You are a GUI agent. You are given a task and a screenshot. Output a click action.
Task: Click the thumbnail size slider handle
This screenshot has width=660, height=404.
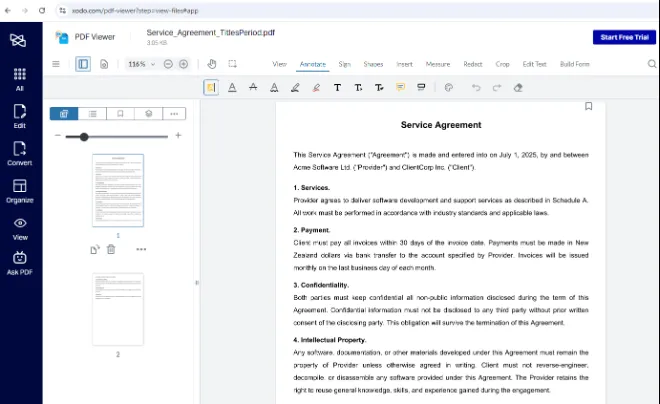tap(84, 137)
